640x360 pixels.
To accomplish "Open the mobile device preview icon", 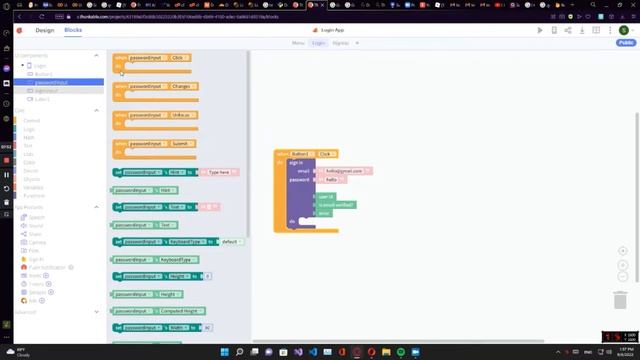I will pyautogui.click(x=554, y=30).
